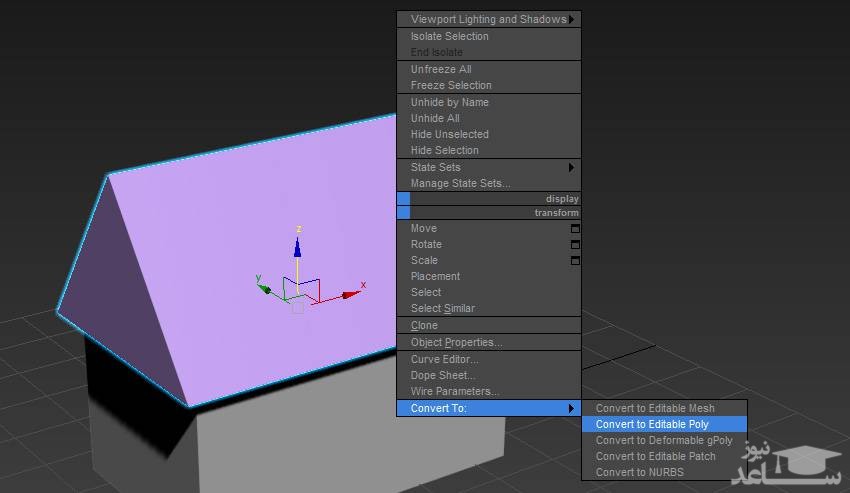Select Hide Selection menu entry
This screenshot has height=493, width=850.
444,150
